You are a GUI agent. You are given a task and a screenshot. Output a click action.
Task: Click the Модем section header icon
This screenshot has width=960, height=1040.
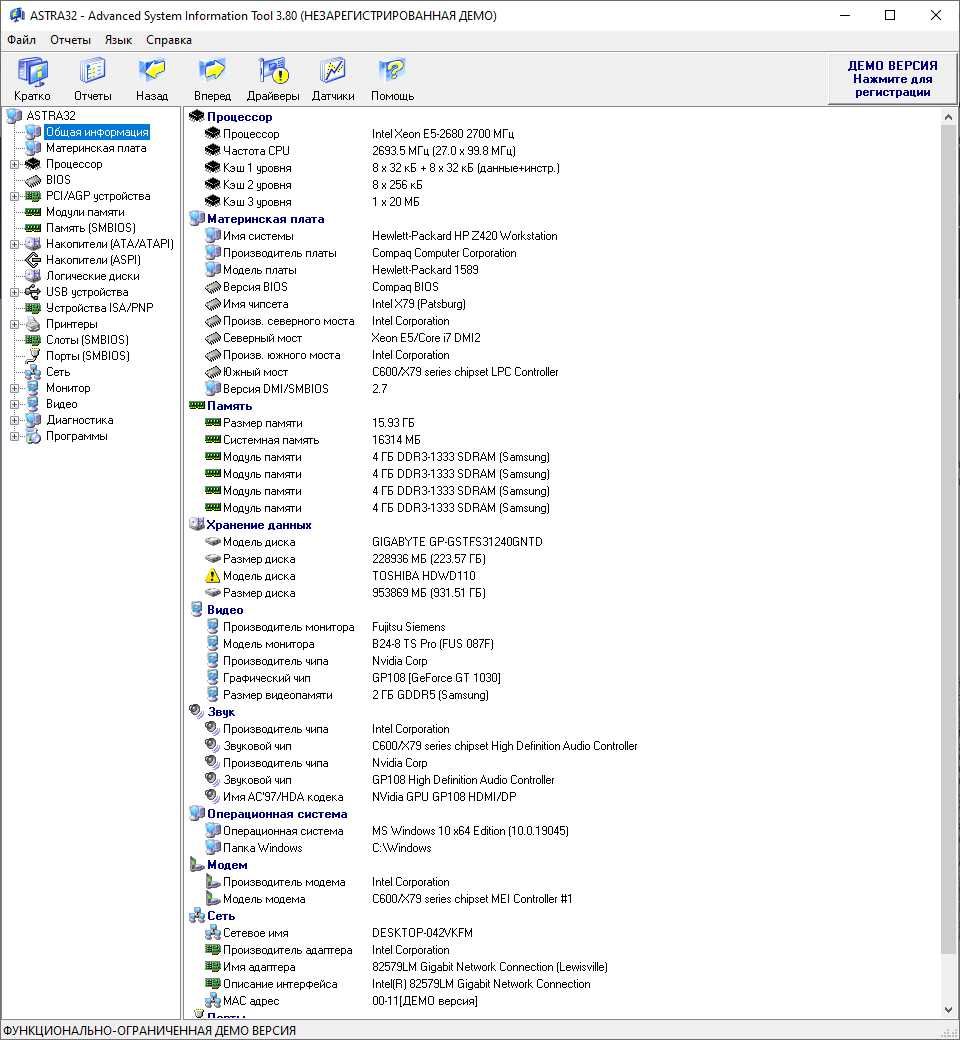(x=196, y=864)
